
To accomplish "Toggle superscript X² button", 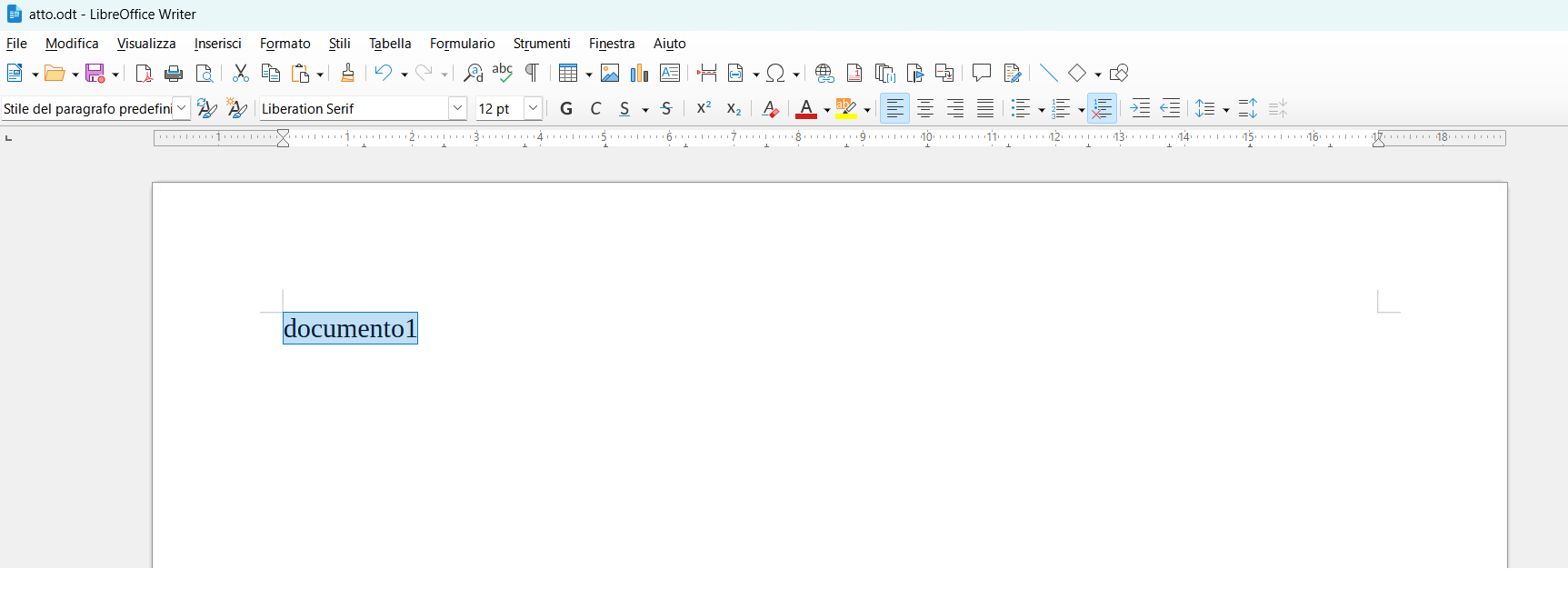I will coord(704,108).
